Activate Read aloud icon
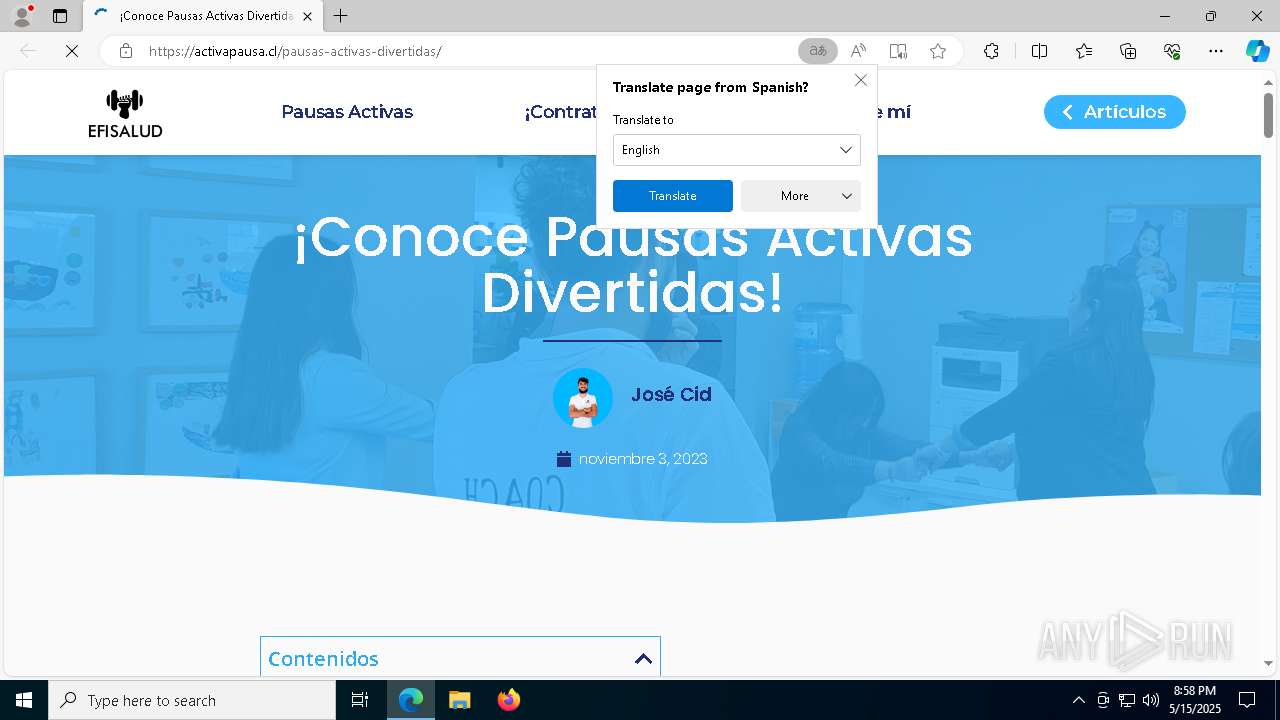This screenshot has height=720, width=1280. coord(858,51)
